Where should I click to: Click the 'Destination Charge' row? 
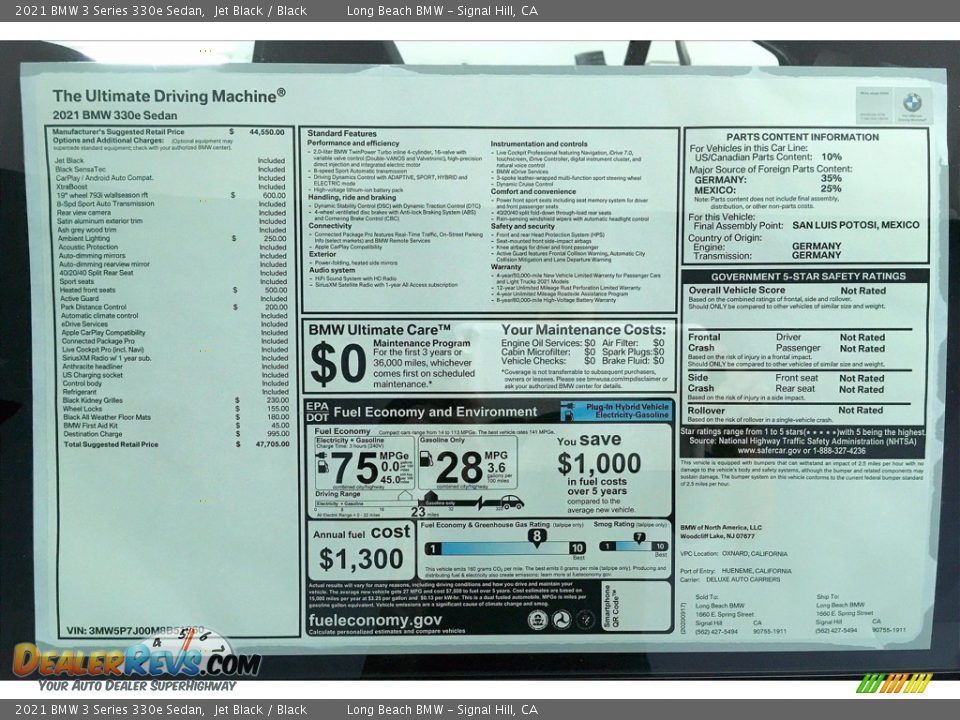[x=176, y=434]
